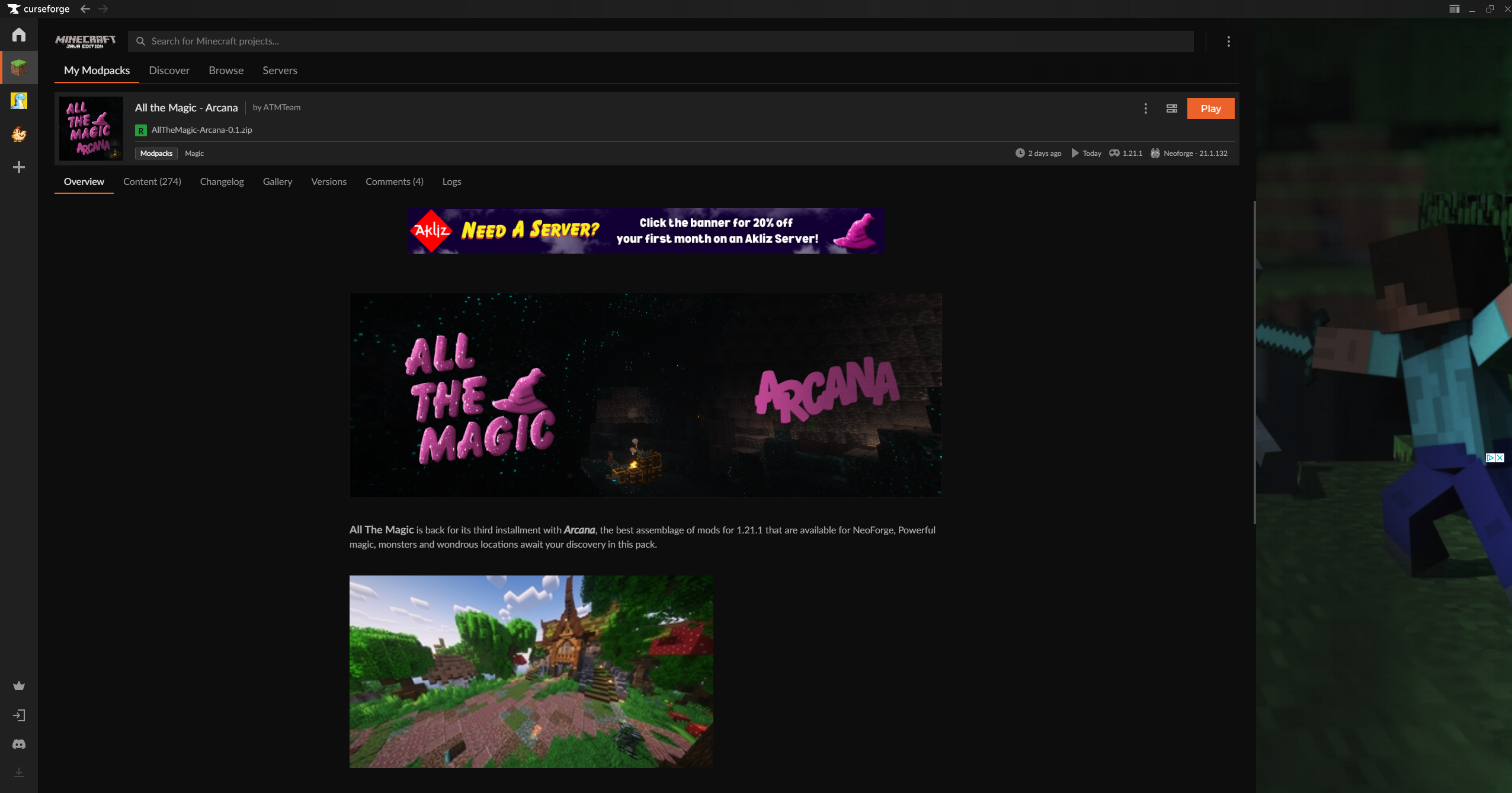Click the search magnifier in the search bar
The image size is (1512, 793).
(x=140, y=41)
